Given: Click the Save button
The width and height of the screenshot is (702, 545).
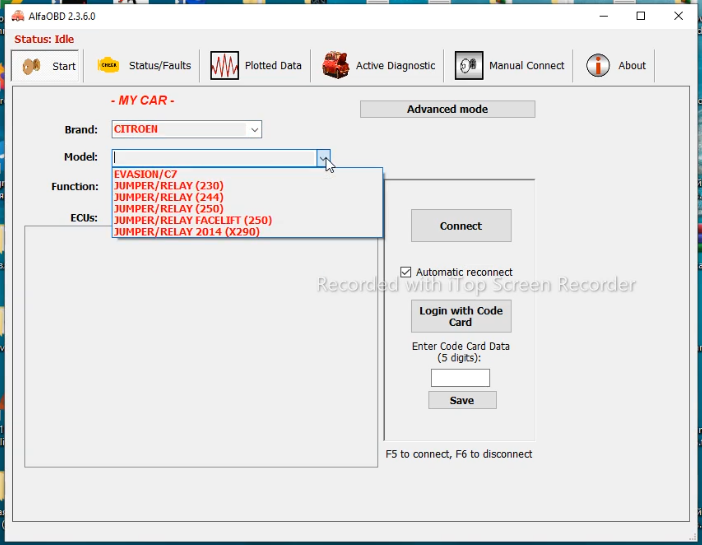Looking at the screenshot, I should pyautogui.click(x=462, y=400).
